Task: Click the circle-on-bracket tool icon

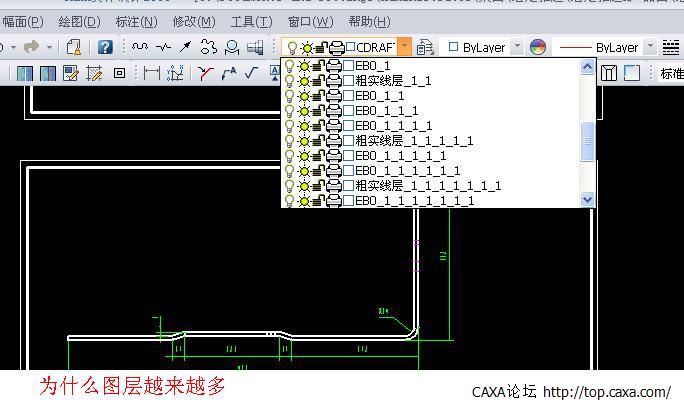Action: [x=232, y=47]
